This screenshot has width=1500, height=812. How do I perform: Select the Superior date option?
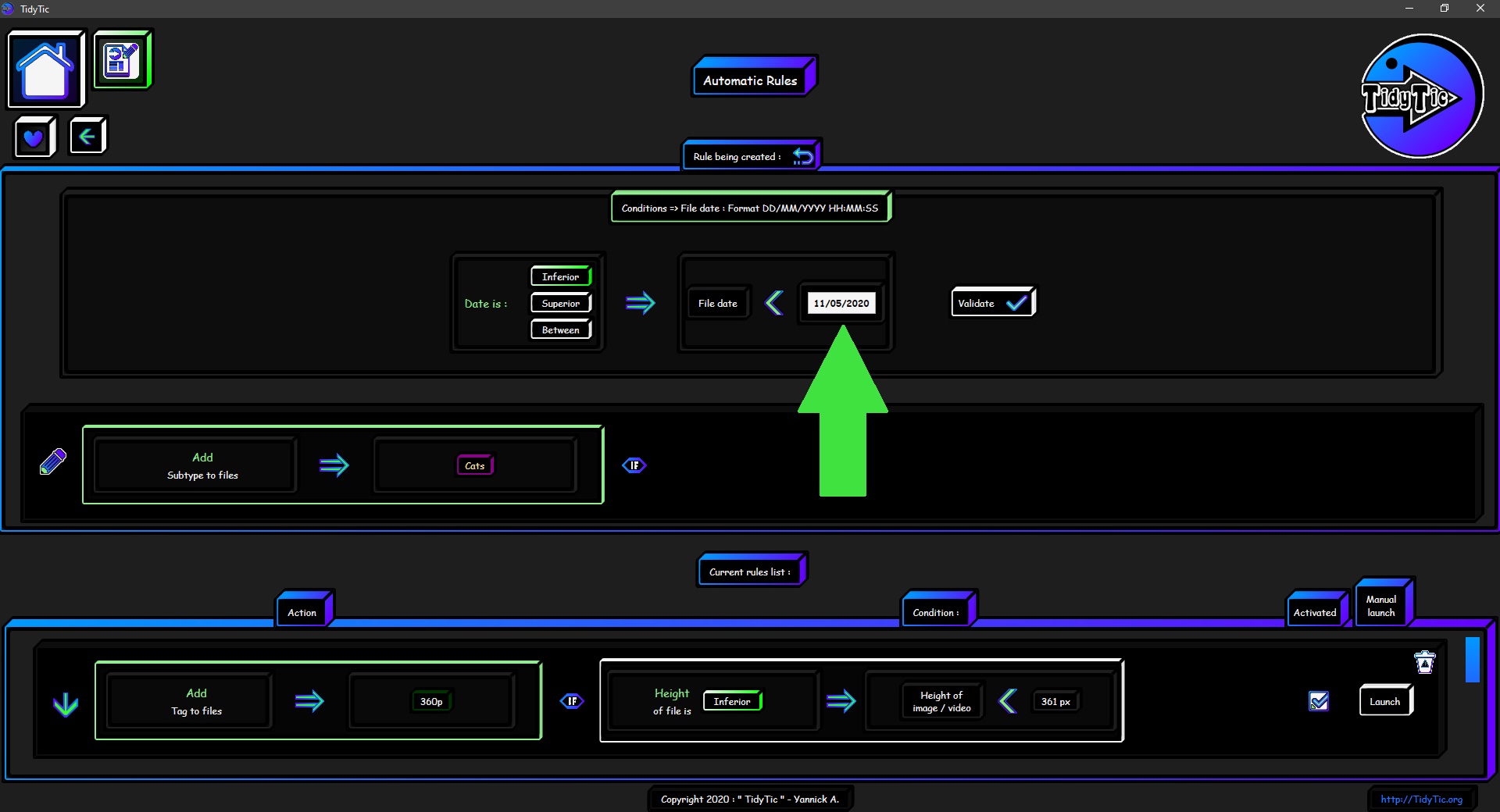tap(561, 303)
